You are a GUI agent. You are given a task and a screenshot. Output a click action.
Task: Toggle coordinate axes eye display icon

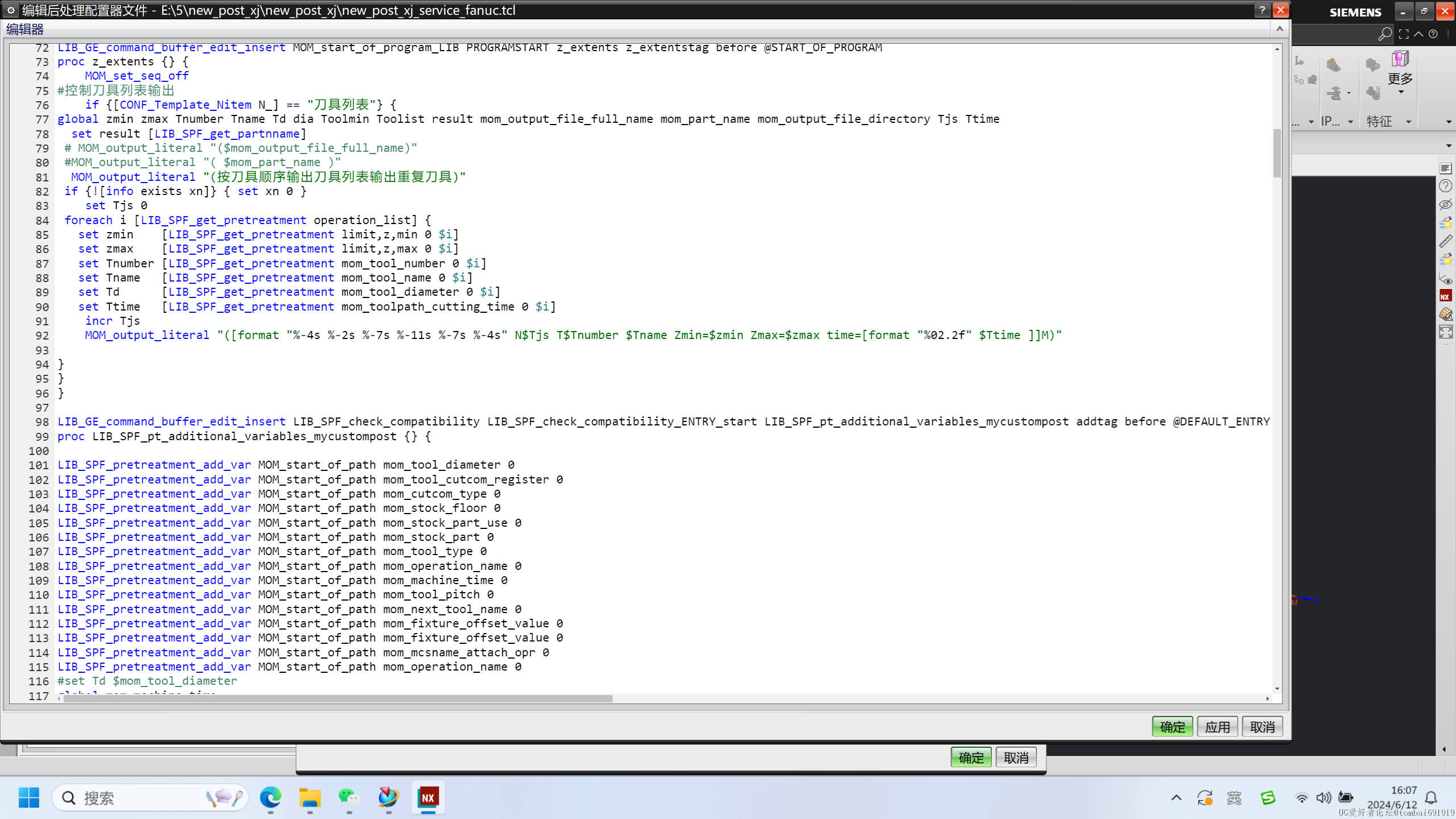[x=1446, y=278]
